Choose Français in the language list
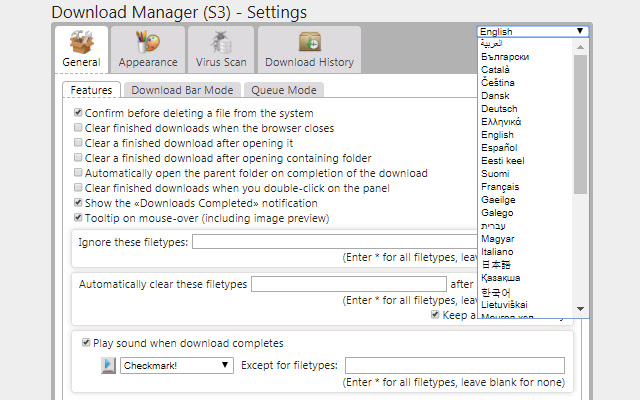 point(498,187)
